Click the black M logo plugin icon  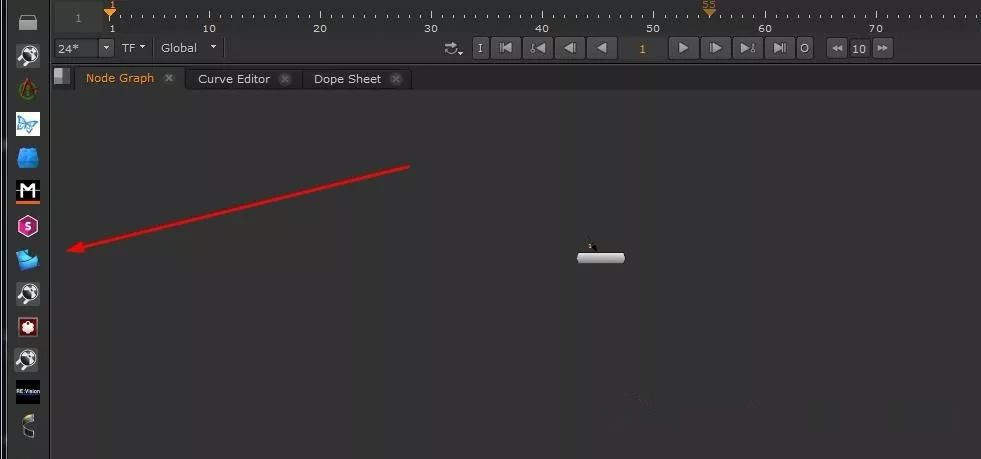coord(28,191)
